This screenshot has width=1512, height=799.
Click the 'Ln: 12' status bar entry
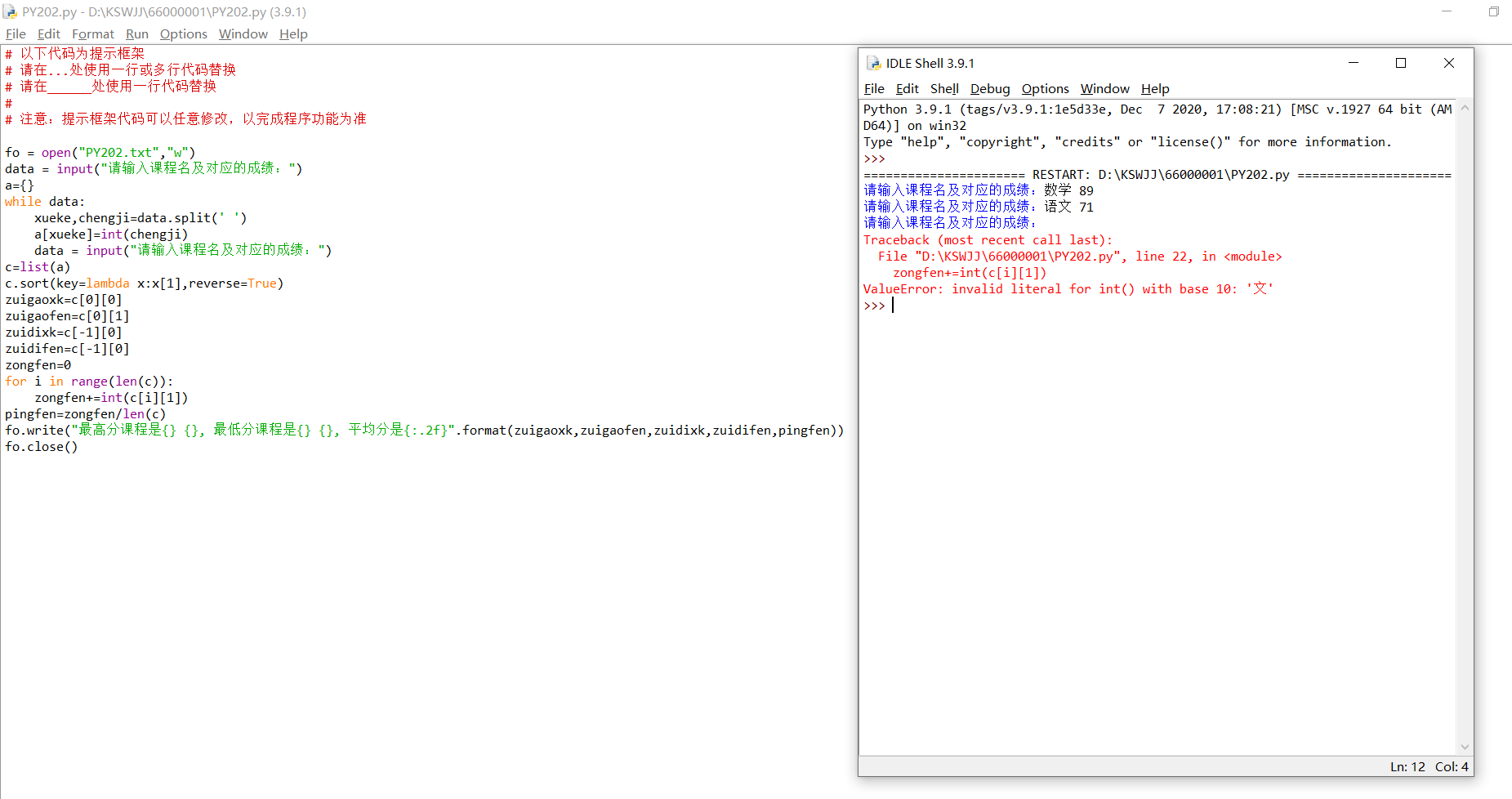[1407, 766]
